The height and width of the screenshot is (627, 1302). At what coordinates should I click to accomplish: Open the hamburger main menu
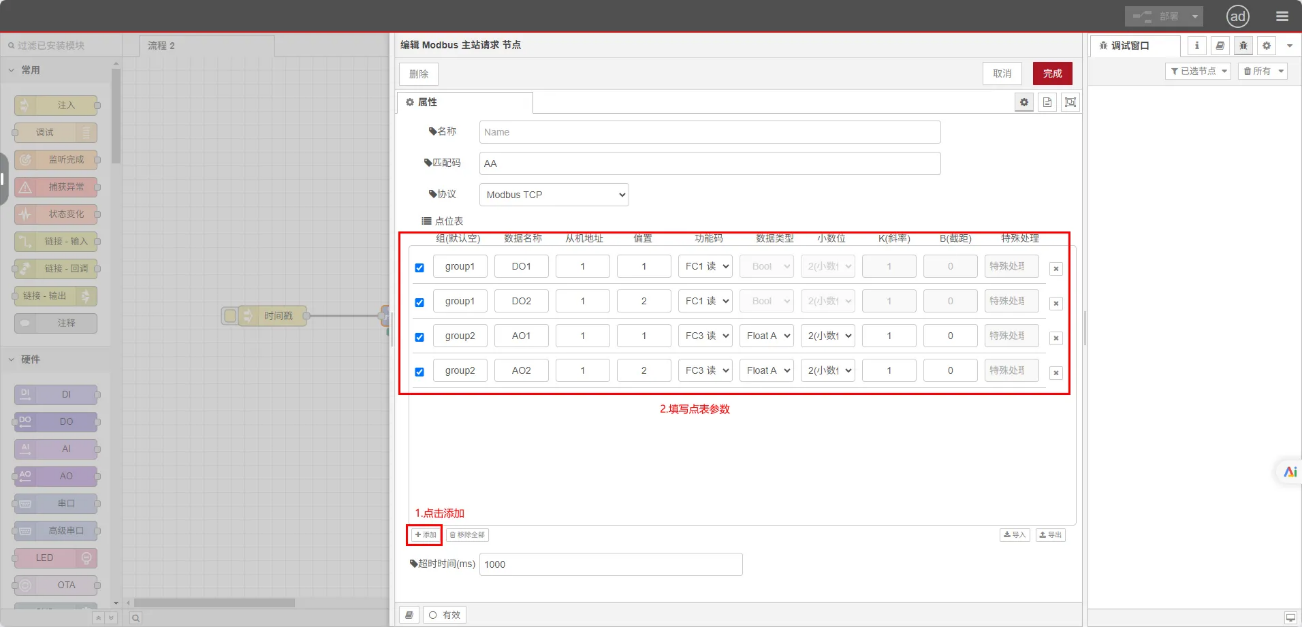1282,16
